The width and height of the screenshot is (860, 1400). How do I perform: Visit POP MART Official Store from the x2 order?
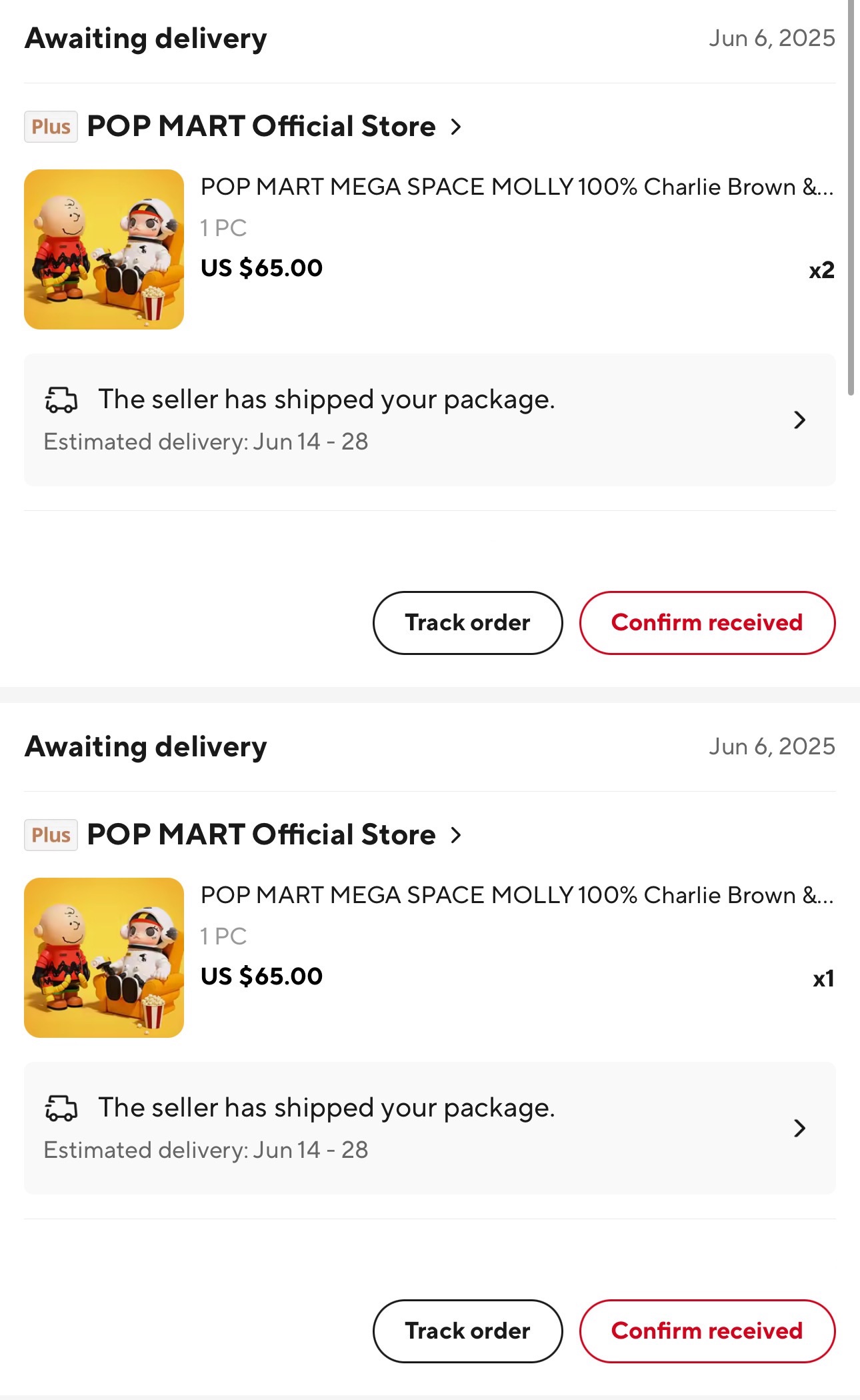(261, 127)
